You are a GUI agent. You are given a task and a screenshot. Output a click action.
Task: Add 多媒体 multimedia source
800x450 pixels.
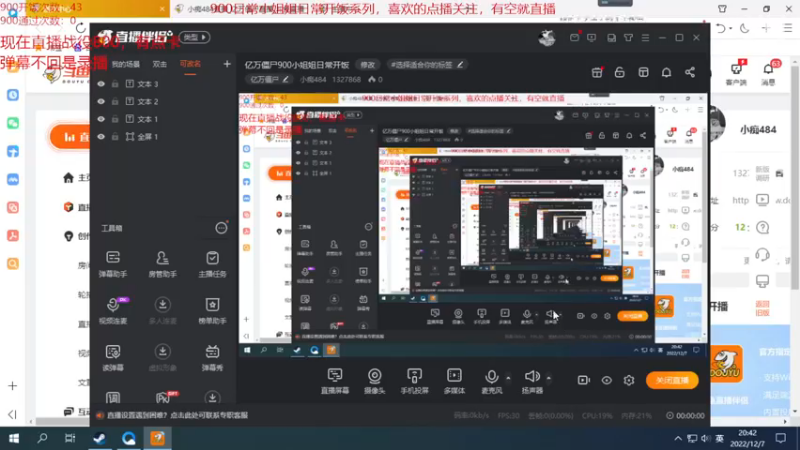click(x=454, y=381)
